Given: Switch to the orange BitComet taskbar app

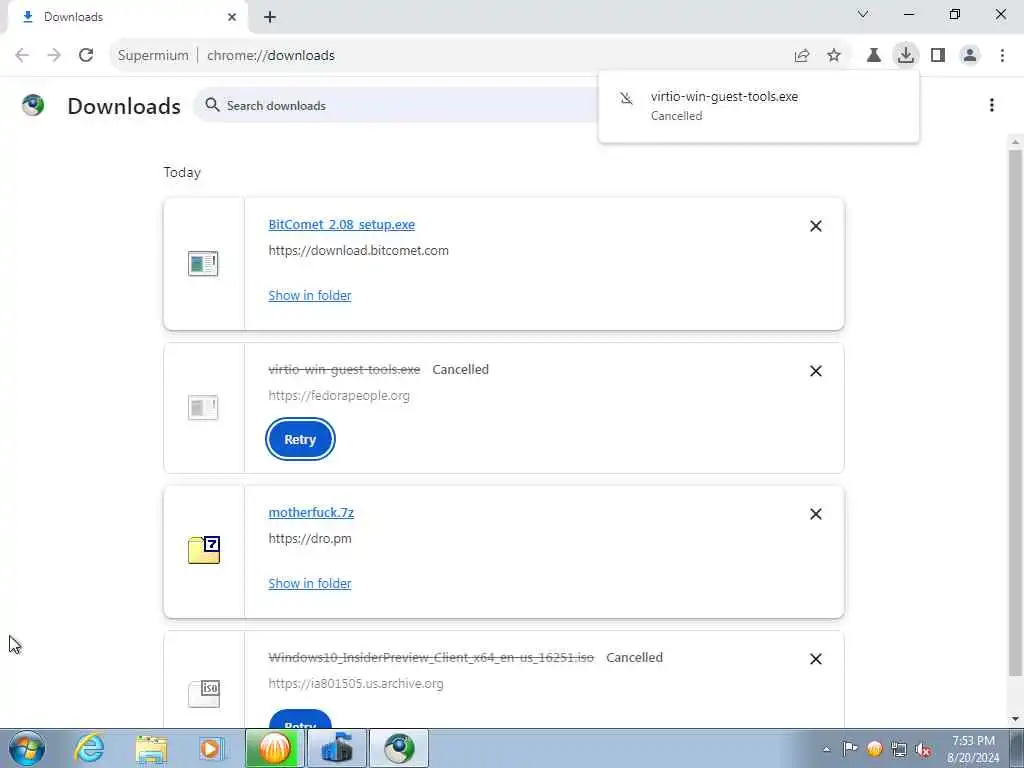Looking at the screenshot, I should pos(274,748).
